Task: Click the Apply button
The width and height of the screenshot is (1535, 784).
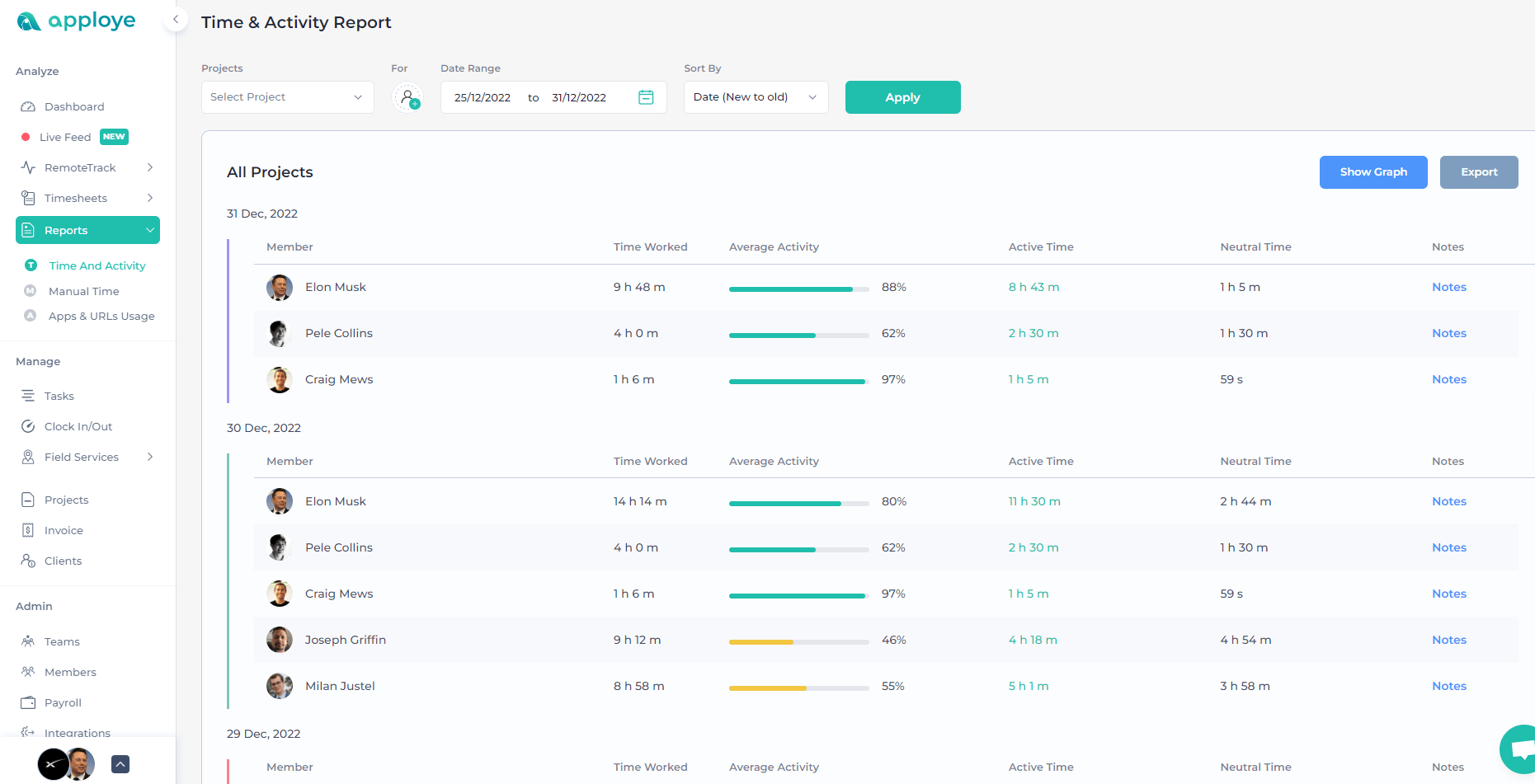Action: coord(902,97)
